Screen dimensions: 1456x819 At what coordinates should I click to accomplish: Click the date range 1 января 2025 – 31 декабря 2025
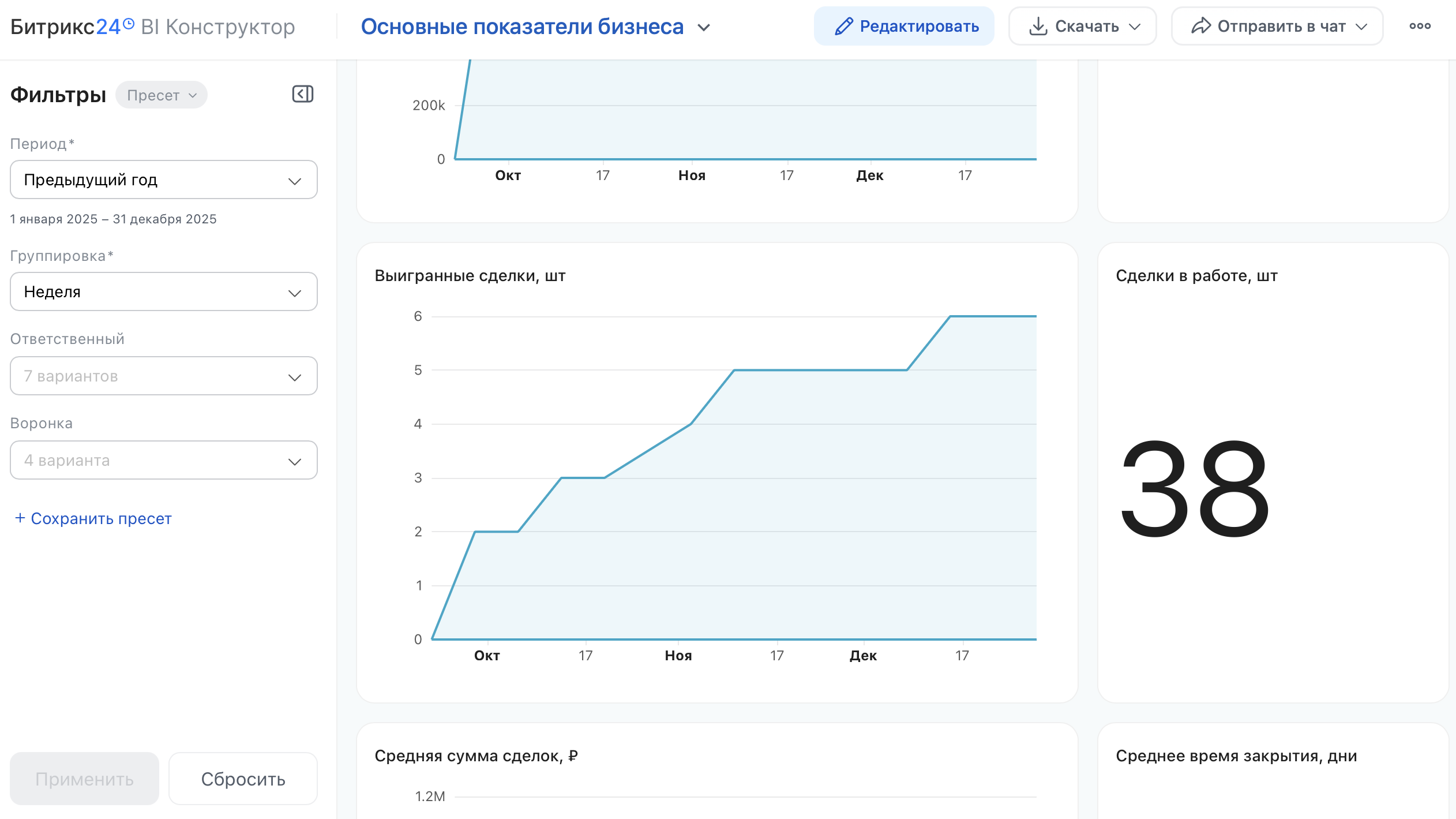tap(114, 219)
